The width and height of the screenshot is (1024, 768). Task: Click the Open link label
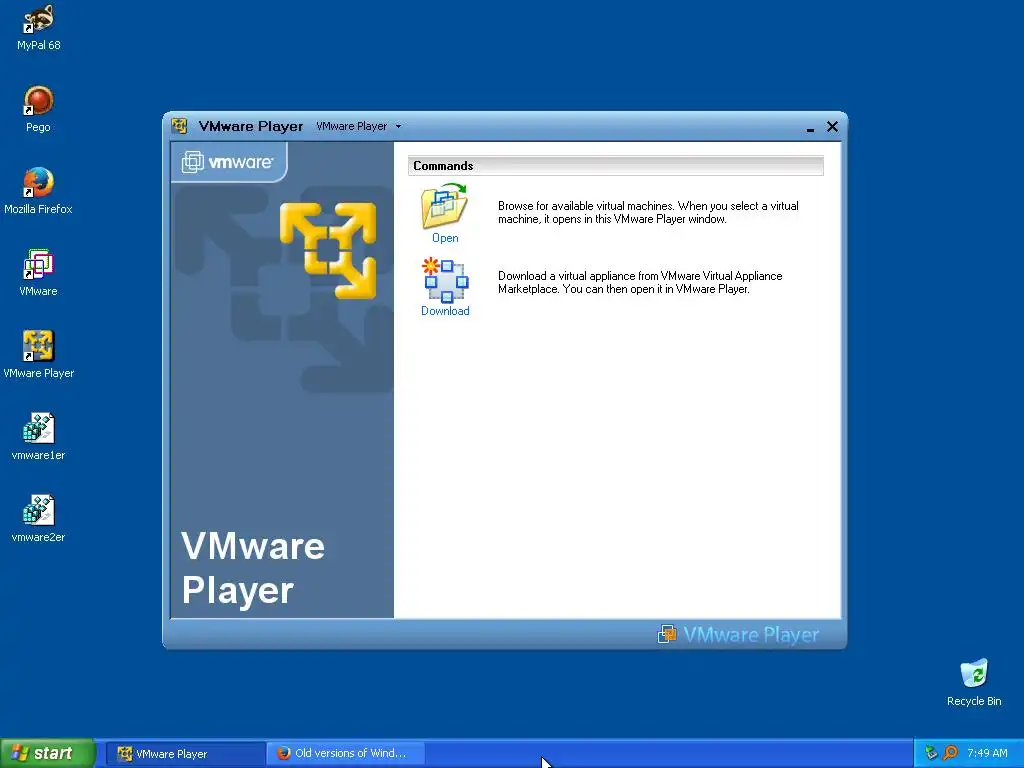point(445,238)
